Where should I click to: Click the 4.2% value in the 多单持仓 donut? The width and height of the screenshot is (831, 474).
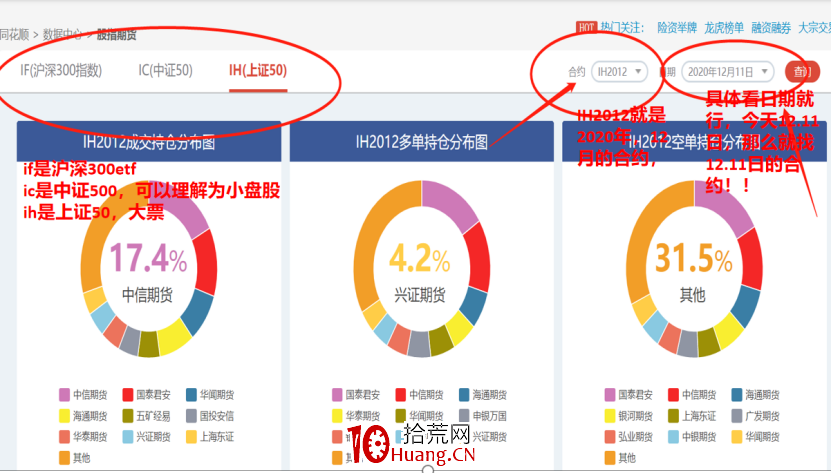coord(420,259)
